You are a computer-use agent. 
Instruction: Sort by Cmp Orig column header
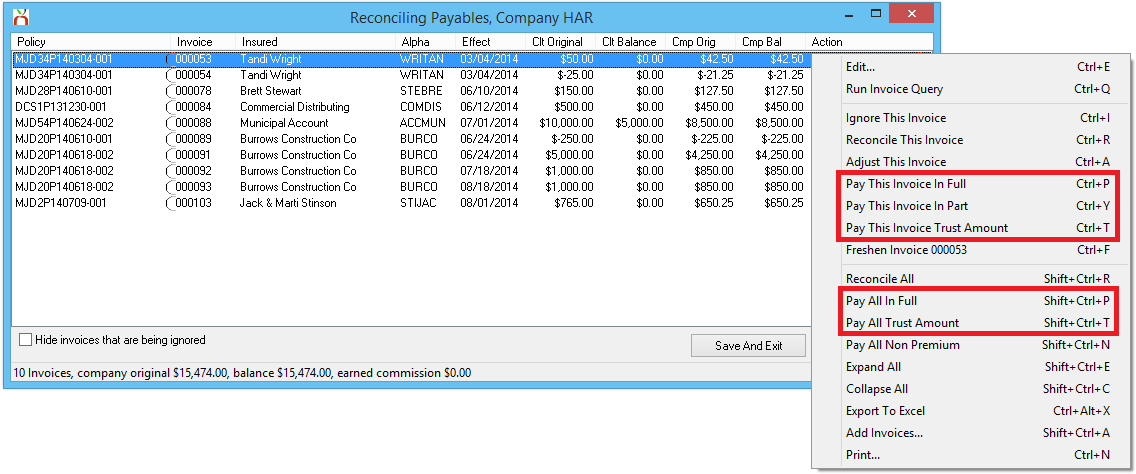point(700,42)
